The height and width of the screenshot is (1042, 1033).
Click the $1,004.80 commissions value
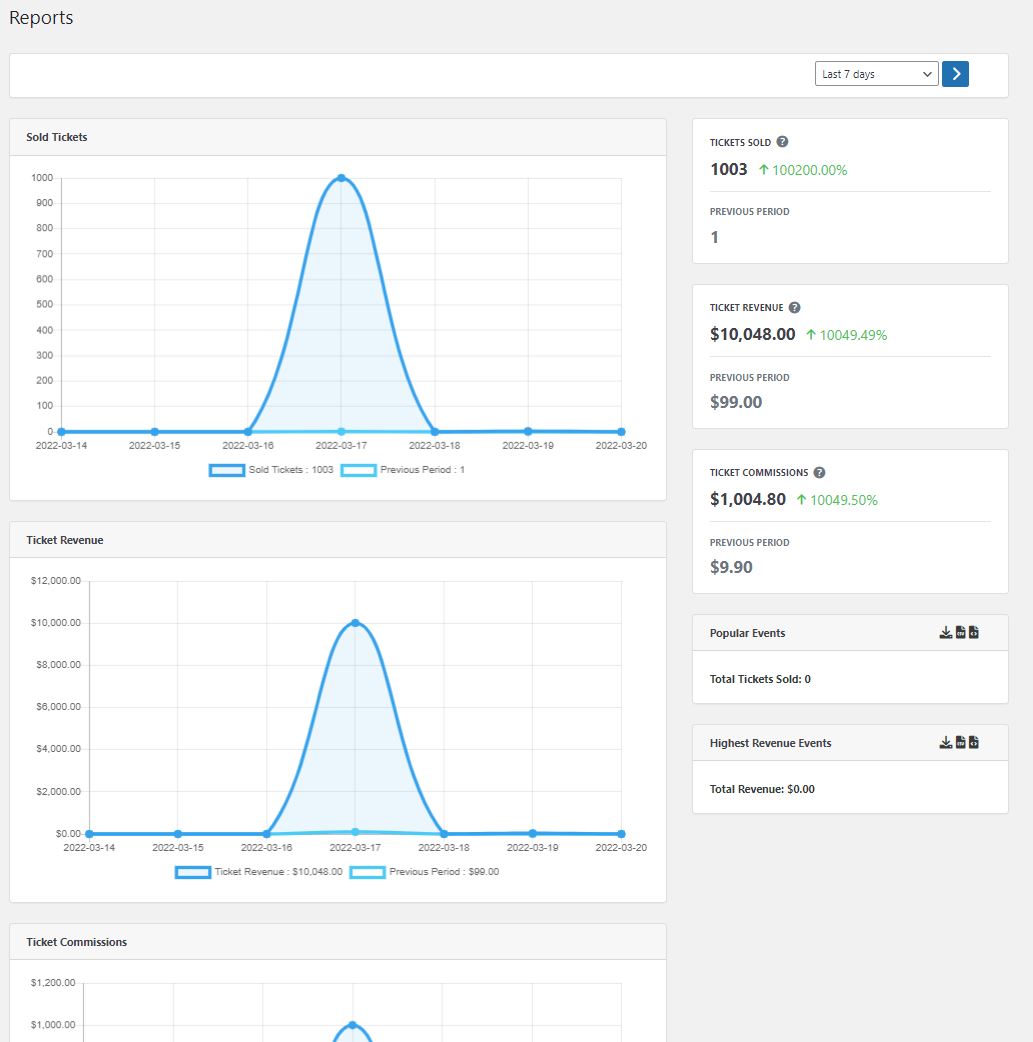point(748,499)
